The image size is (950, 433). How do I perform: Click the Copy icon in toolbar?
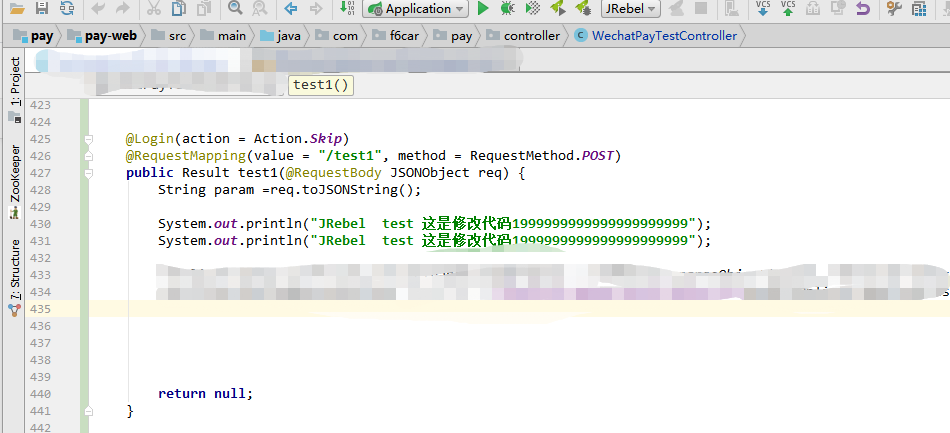[179, 8]
